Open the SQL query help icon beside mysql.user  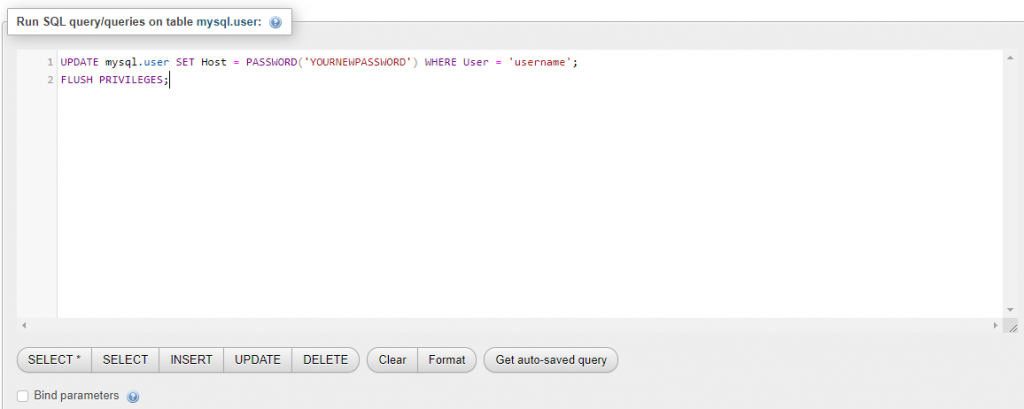(276, 22)
